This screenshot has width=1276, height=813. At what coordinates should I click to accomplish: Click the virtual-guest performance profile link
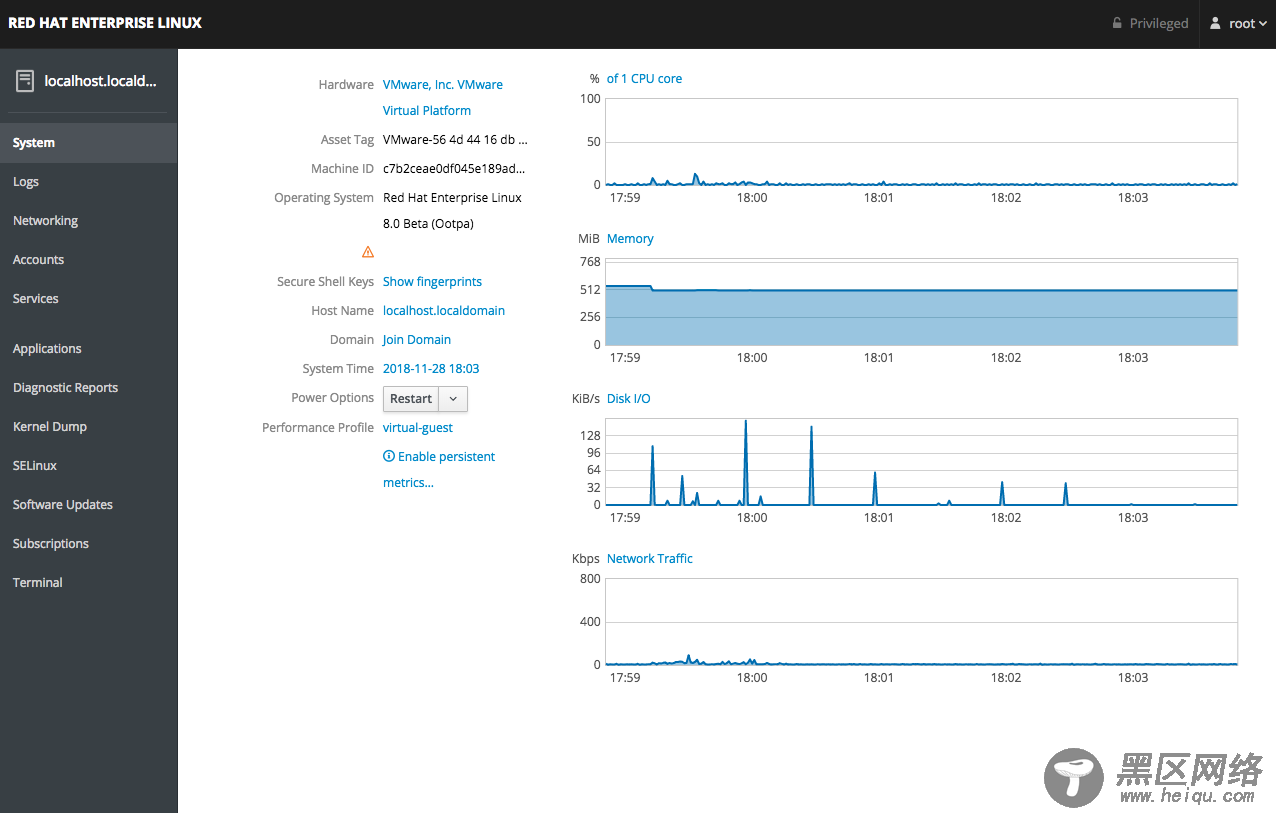click(x=418, y=428)
